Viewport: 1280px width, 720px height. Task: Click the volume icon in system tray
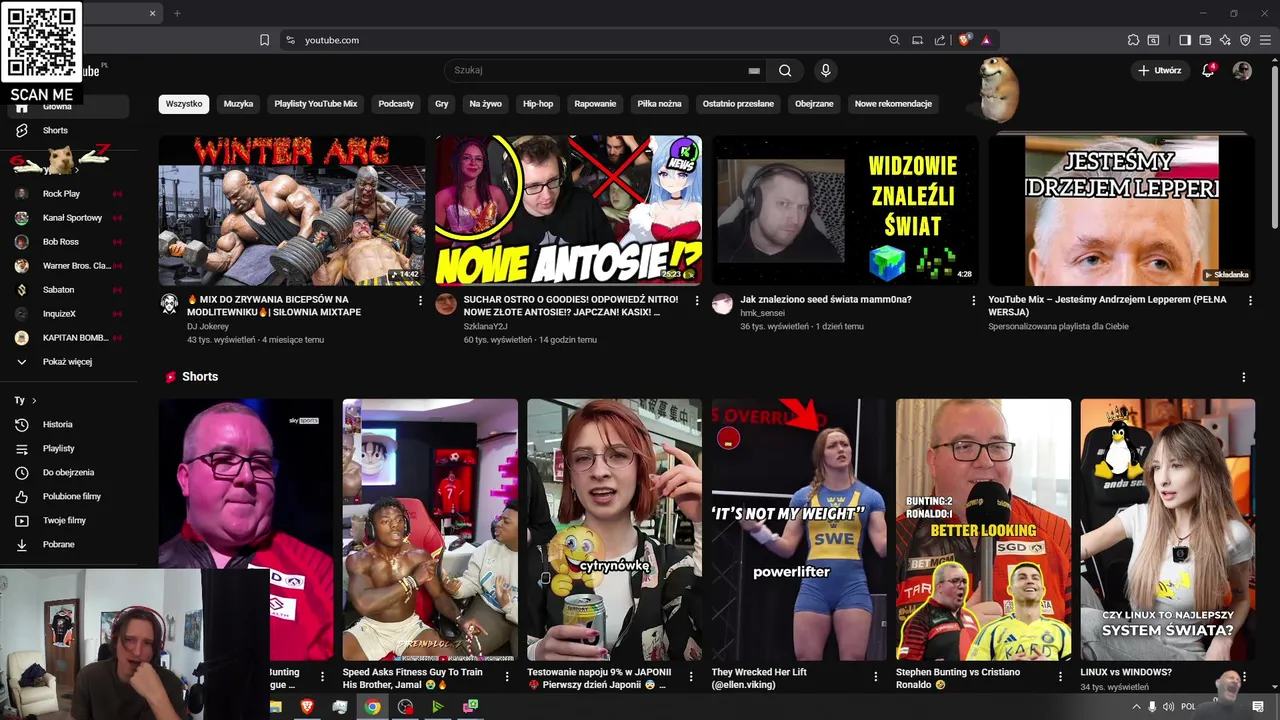point(1168,707)
